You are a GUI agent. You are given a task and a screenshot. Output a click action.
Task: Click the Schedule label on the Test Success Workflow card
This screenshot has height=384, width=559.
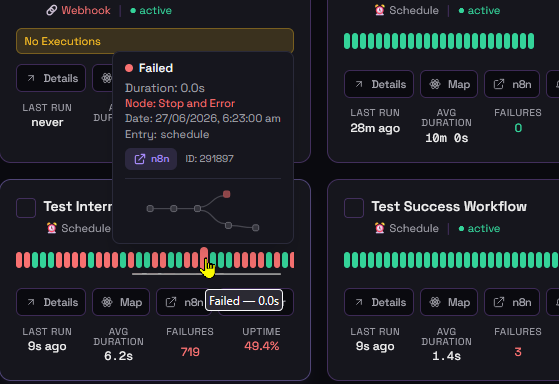click(x=414, y=228)
